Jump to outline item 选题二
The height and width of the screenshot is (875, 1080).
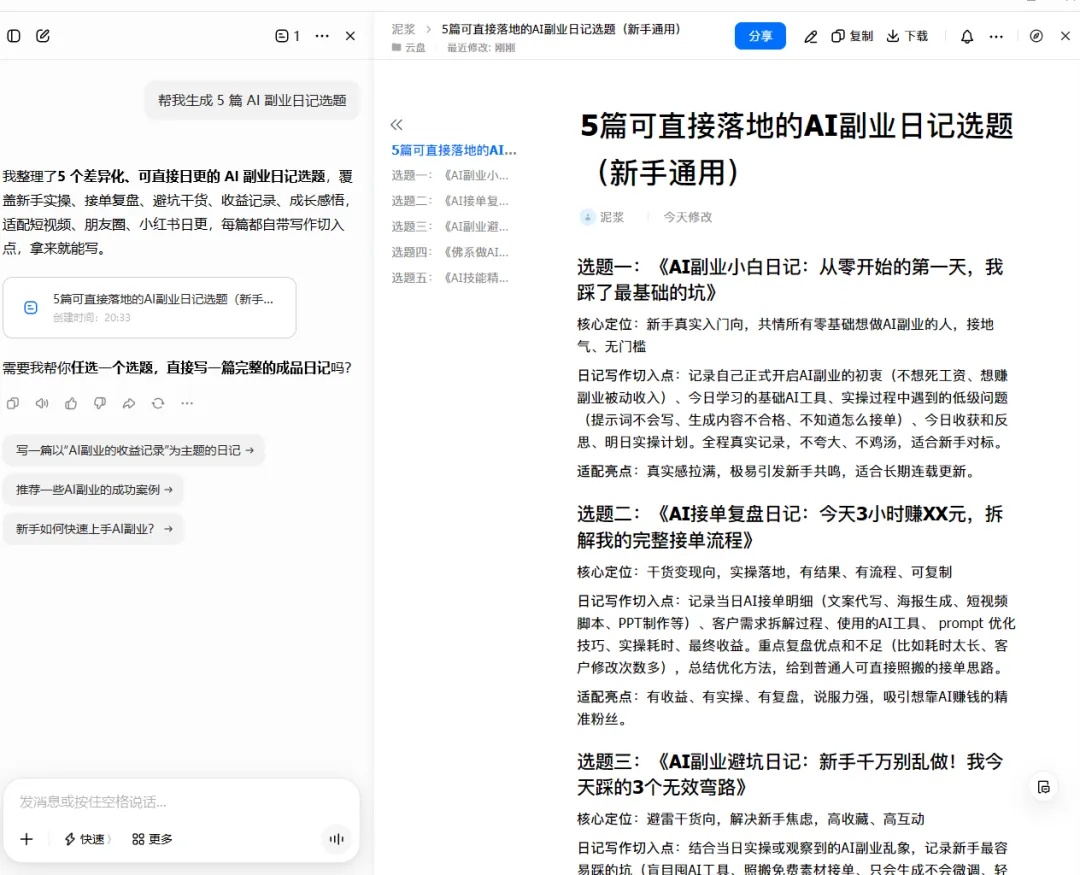pos(450,201)
